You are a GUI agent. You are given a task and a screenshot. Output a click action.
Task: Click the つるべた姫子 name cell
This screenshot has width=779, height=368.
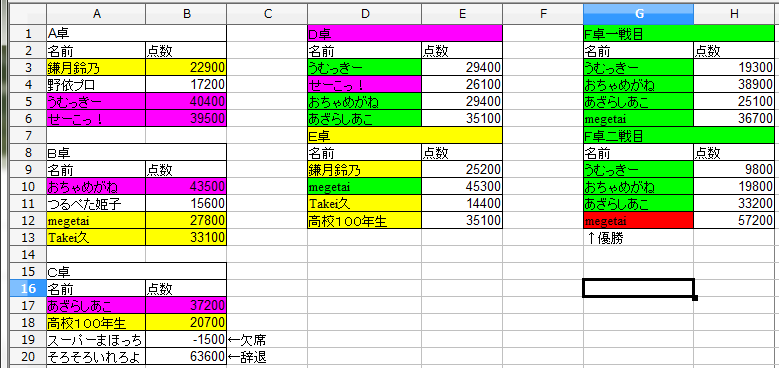point(96,203)
